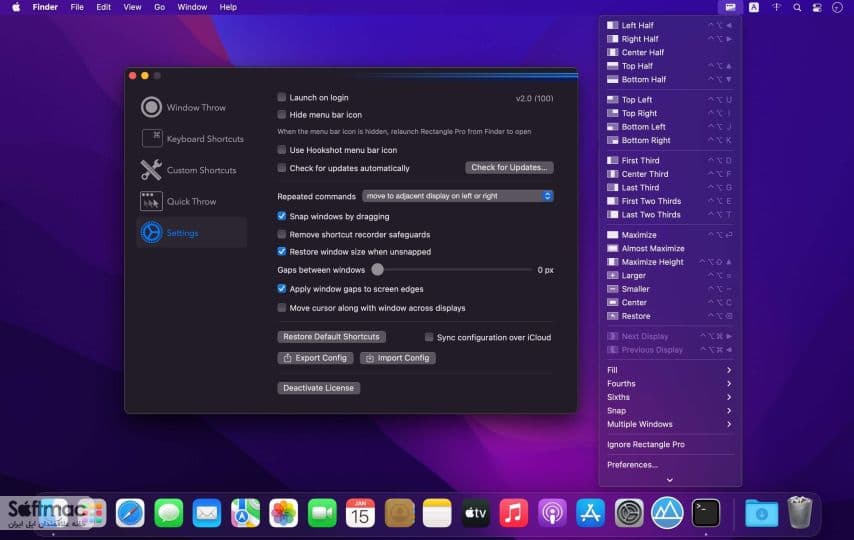Screen dimensions: 854x540
Task: Choose Top Left quarter icon in menu
Action: [x=613, y=100]
